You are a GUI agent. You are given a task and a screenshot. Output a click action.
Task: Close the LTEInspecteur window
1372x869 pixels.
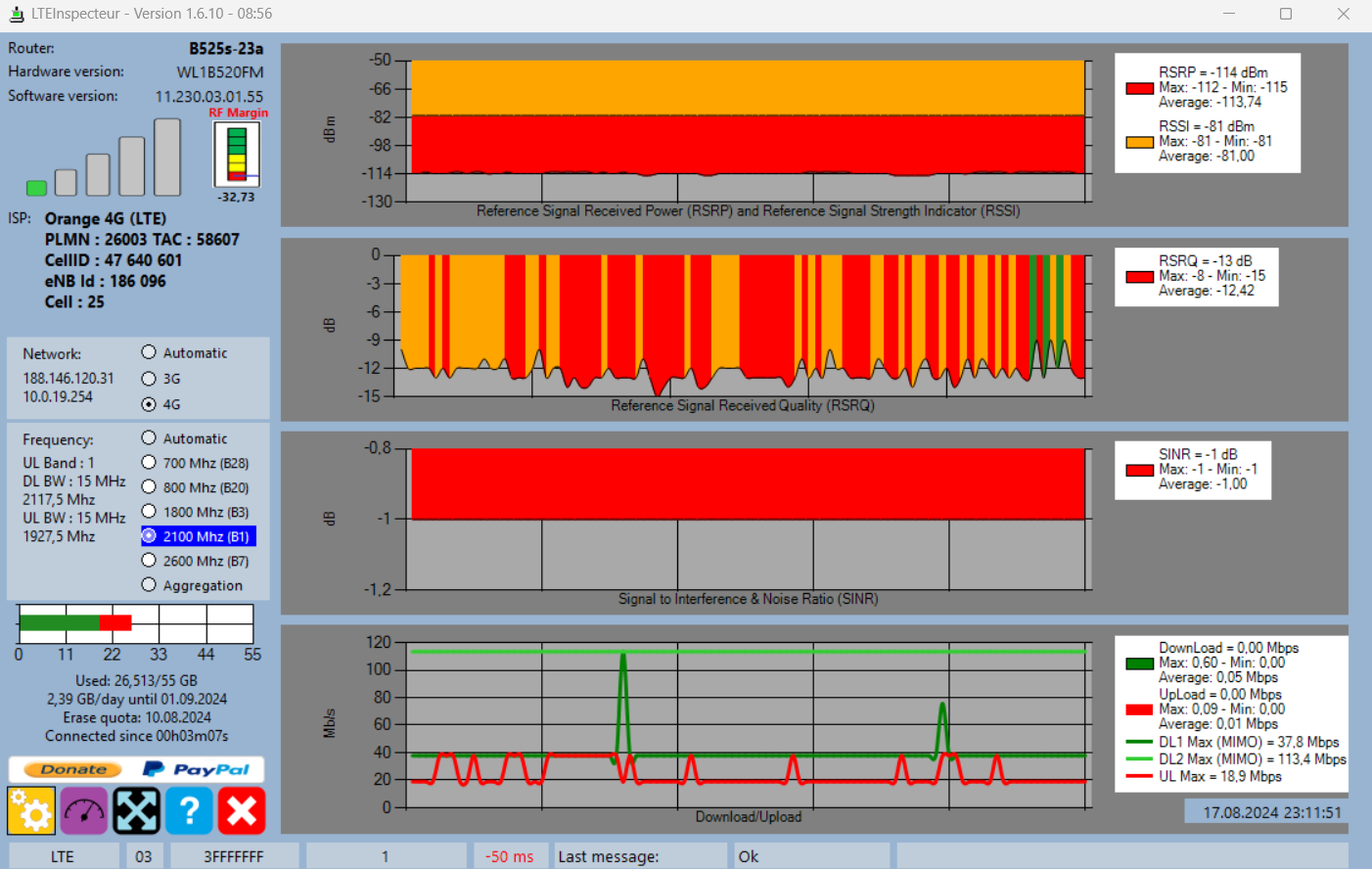[x=1344, y=14]
